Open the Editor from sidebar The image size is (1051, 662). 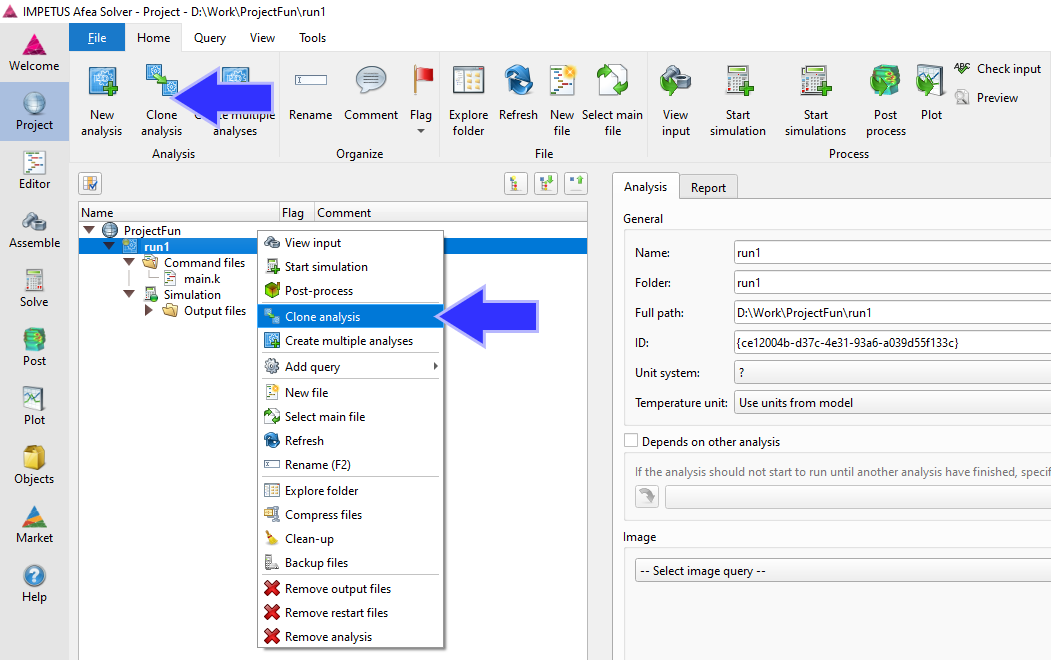pyautogui.click(x=34, y=170)
